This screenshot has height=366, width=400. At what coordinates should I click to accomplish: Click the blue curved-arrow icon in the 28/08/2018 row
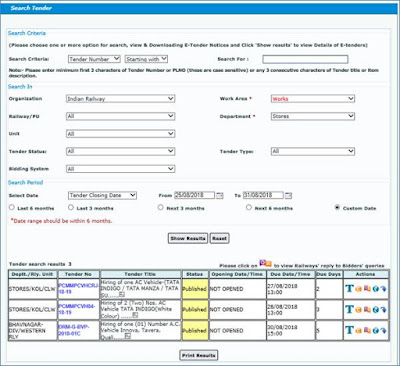383,310
